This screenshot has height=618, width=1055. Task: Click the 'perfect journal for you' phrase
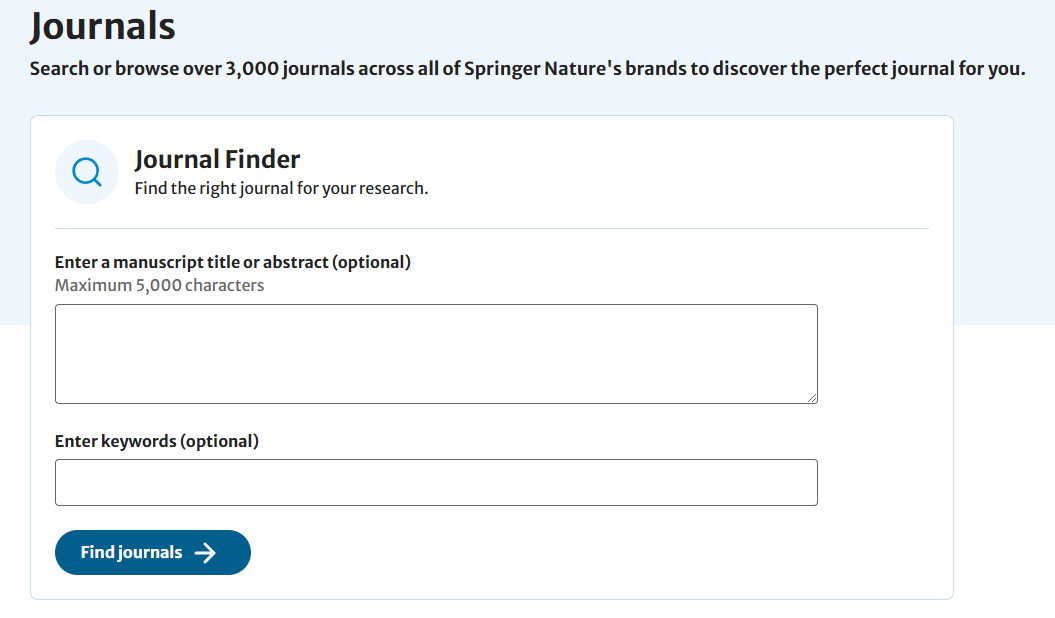click(x=924, y=69)
